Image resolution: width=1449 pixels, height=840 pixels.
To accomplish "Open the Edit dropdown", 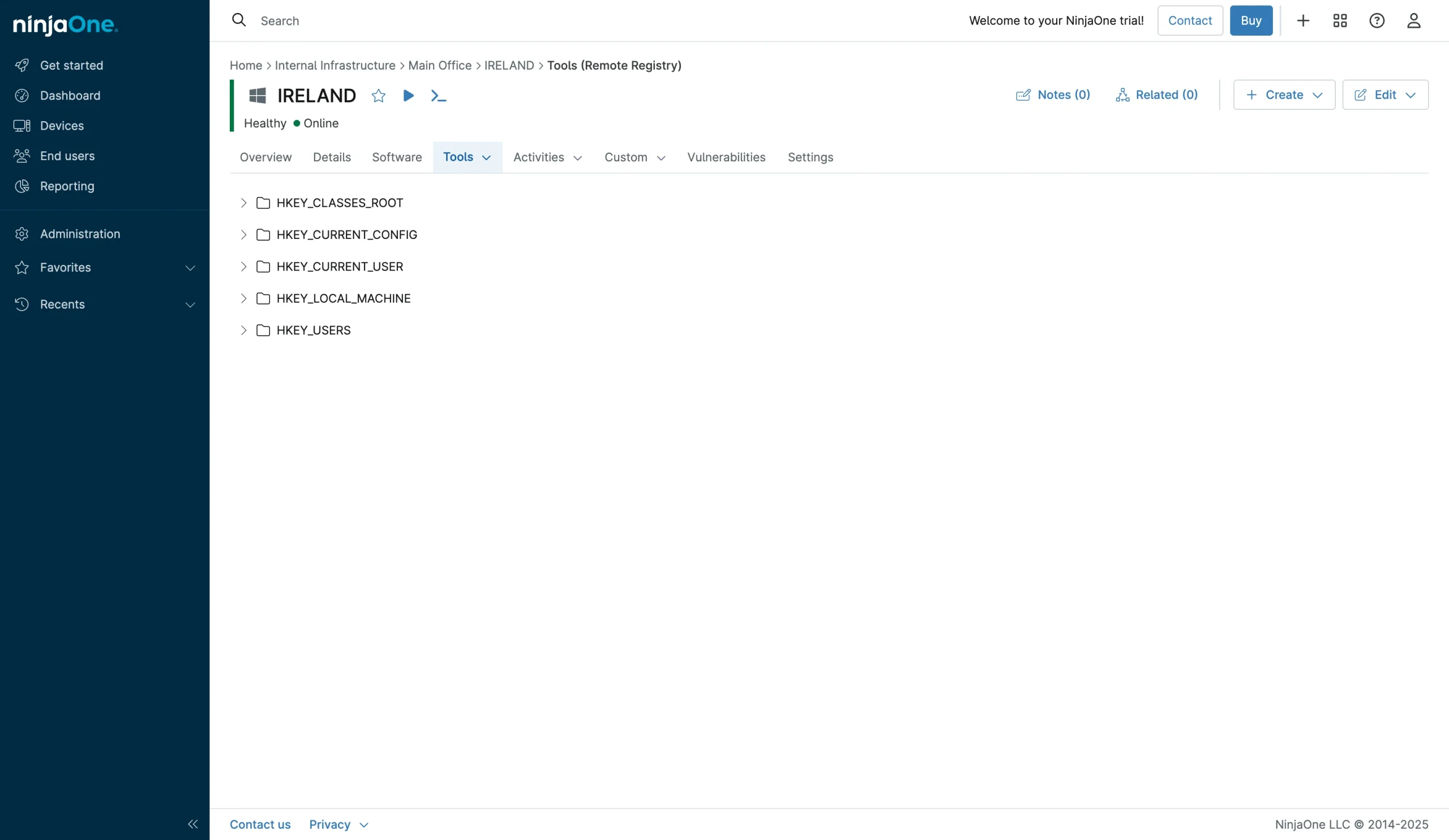I will (x=1385, y=95).
